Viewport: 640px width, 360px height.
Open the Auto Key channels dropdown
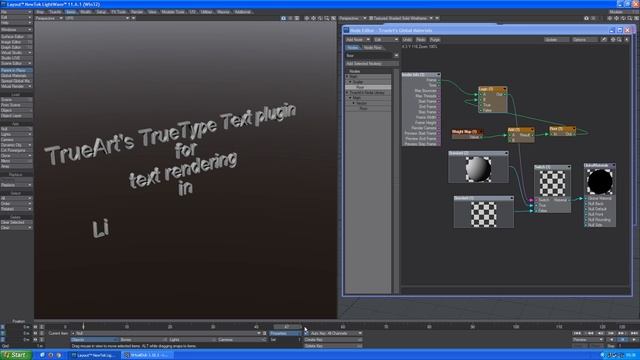pos(336,333)
